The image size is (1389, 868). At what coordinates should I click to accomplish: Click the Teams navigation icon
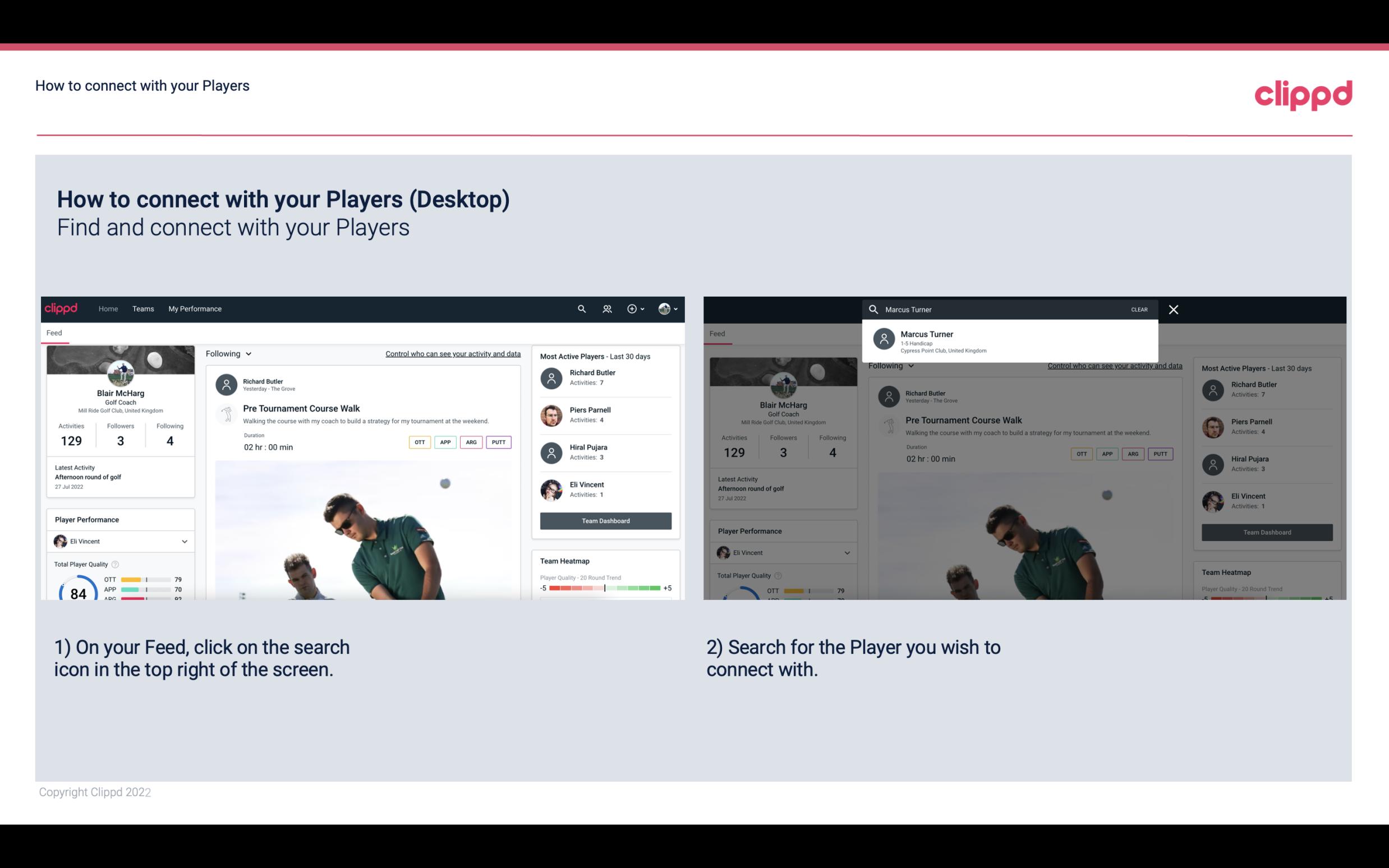(x=143, y=308)
